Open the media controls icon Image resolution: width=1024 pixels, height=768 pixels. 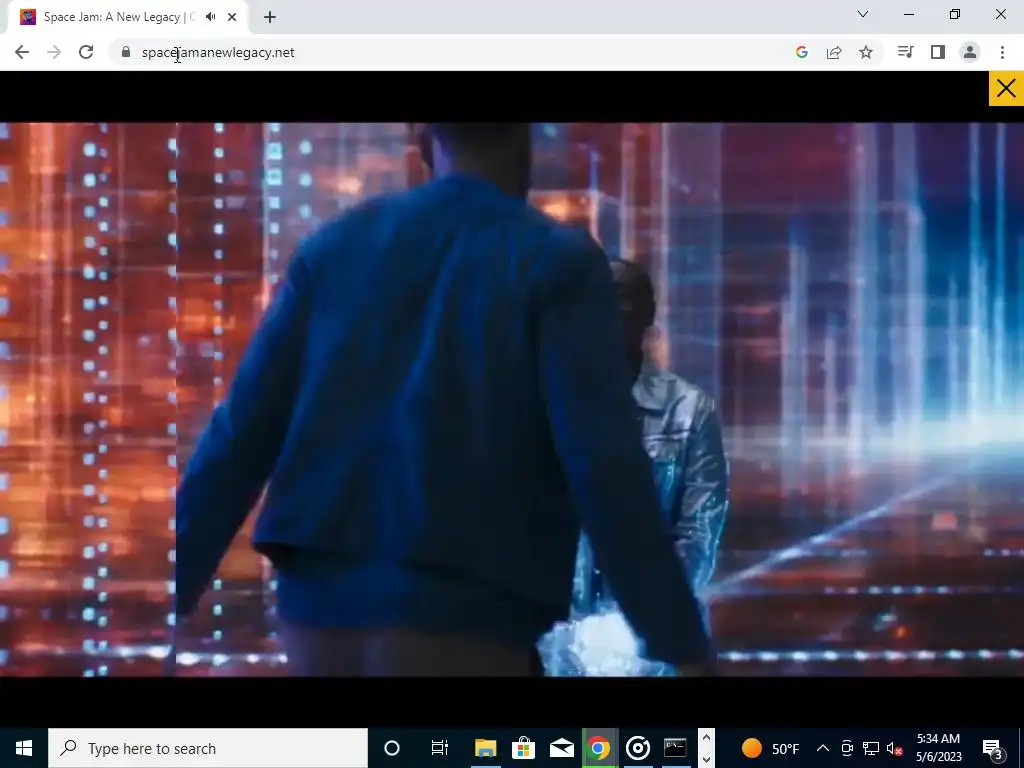(x=905, y=52)
